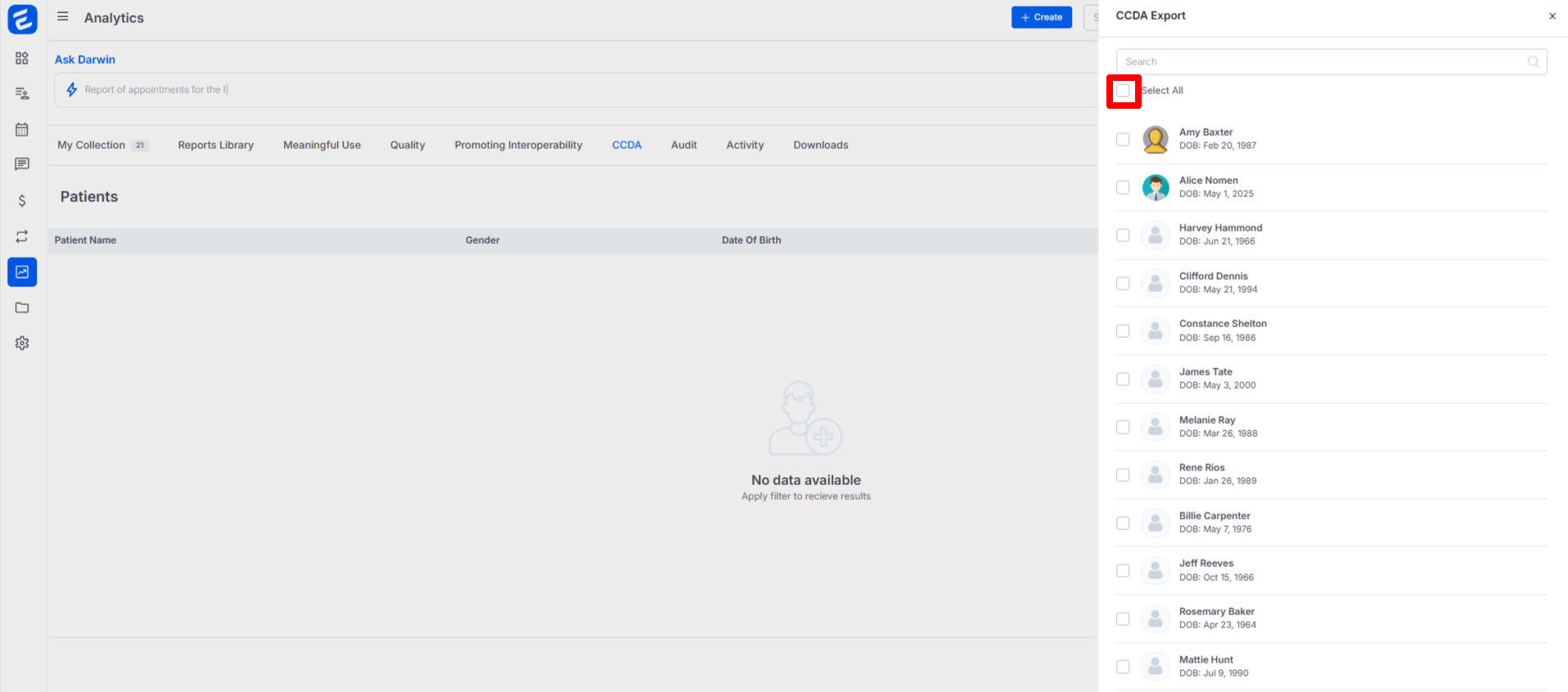1568x692 pixels.
Task: Open the dashboard grid icon in sidebar
Action: point(22,58)
